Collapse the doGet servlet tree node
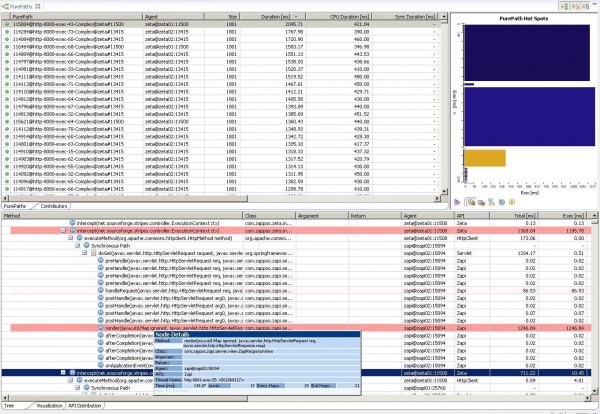 85,253
